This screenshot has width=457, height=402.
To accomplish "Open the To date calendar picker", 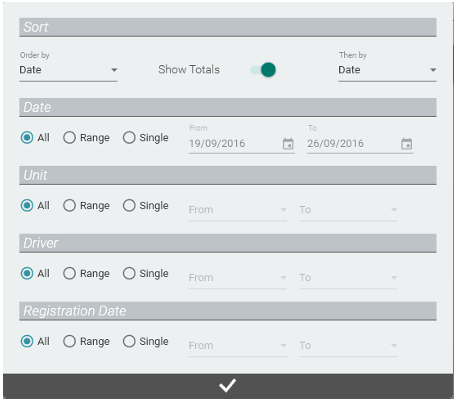I will (x=406, y=144).
